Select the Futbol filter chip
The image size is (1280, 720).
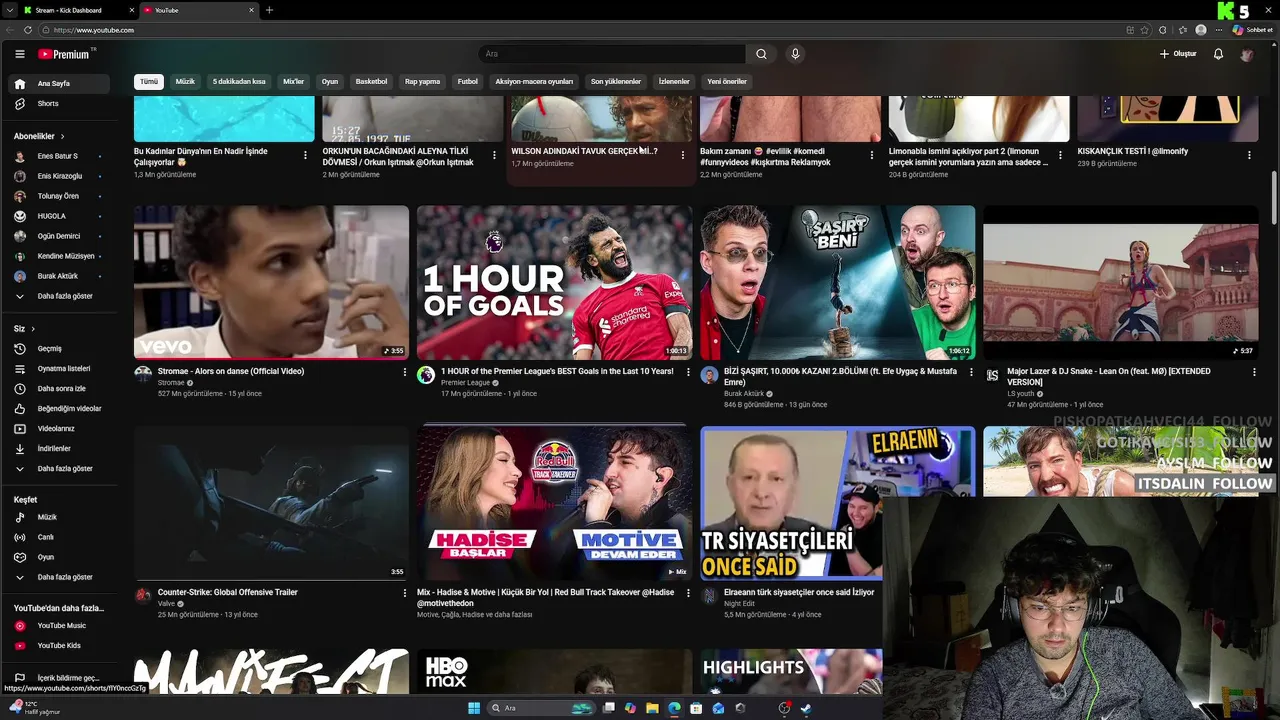click(x=467, y=82)
